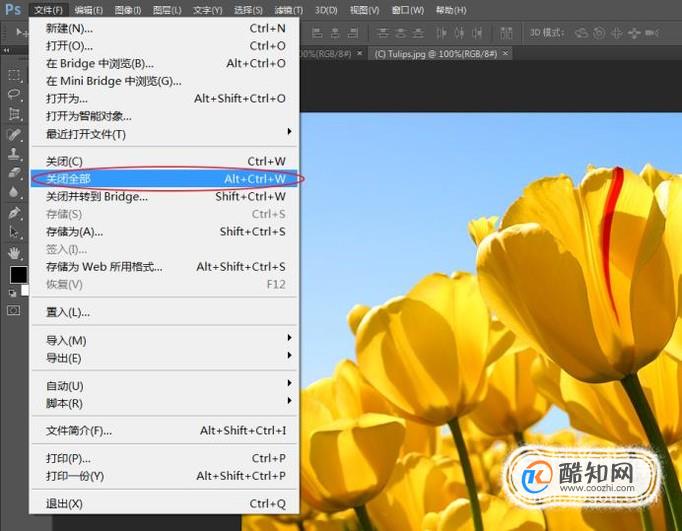Select the Clone Stamp tool
Viewport: 682px width, 531px height.
tap(14, 154)
